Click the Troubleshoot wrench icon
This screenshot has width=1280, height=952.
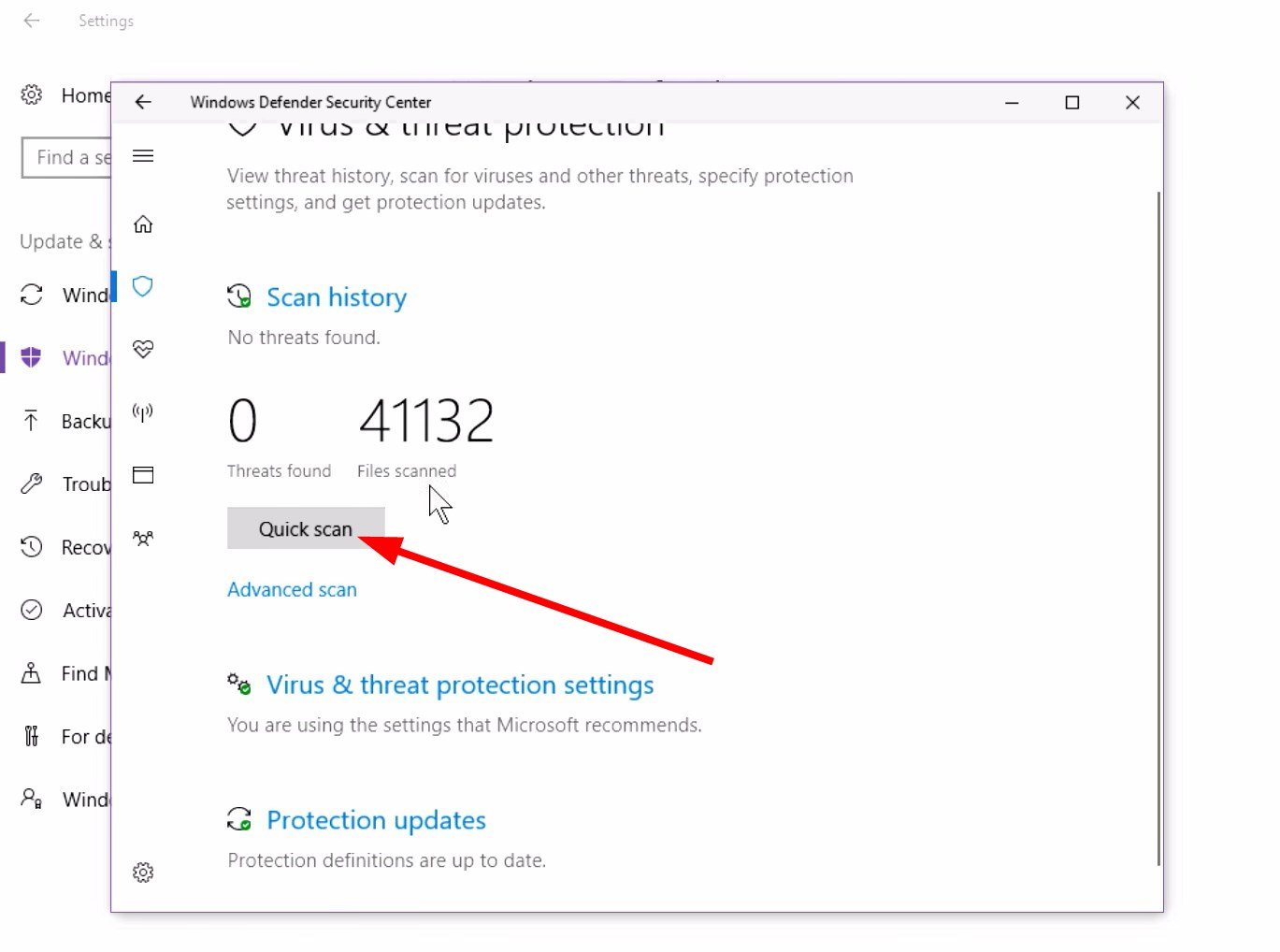32,483
